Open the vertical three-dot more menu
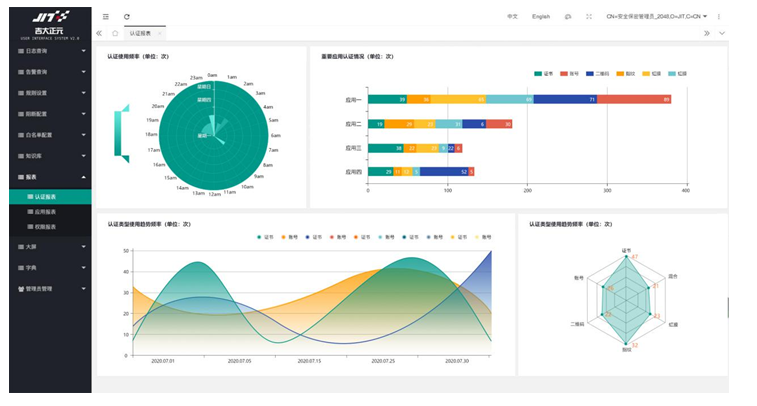757x406 pixels. (x=719, y=17)
